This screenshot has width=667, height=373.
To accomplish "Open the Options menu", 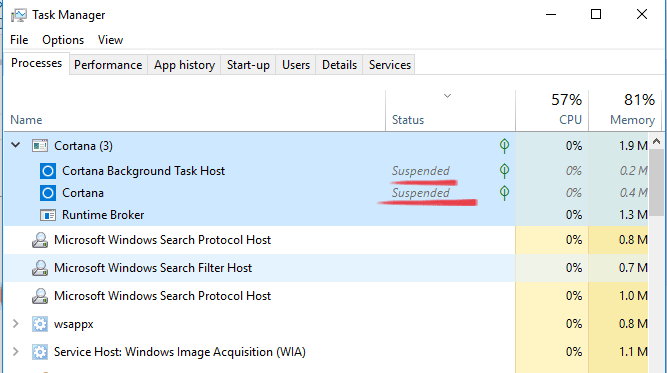I will 63,40.
